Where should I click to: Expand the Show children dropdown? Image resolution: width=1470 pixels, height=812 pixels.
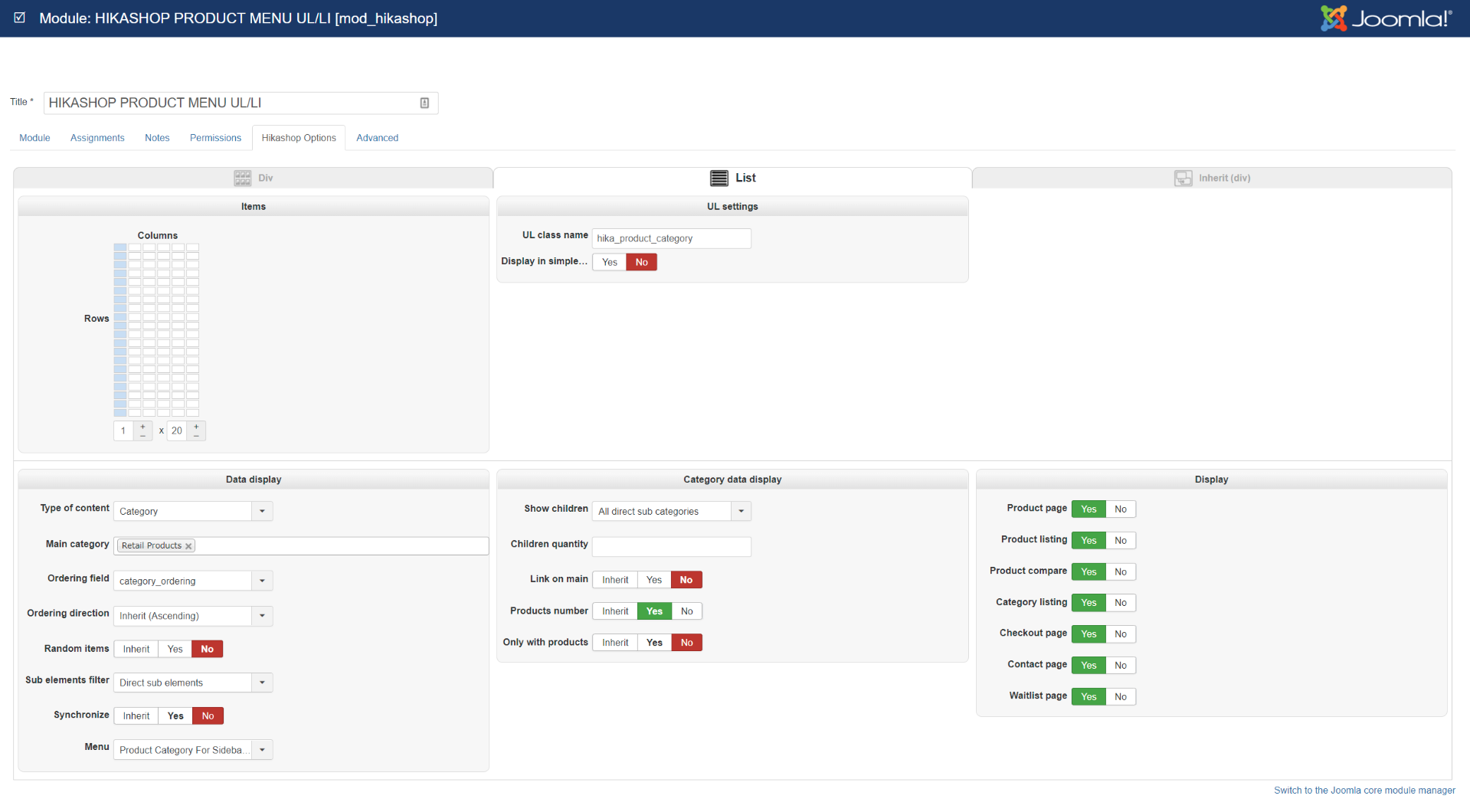[741, 511]
